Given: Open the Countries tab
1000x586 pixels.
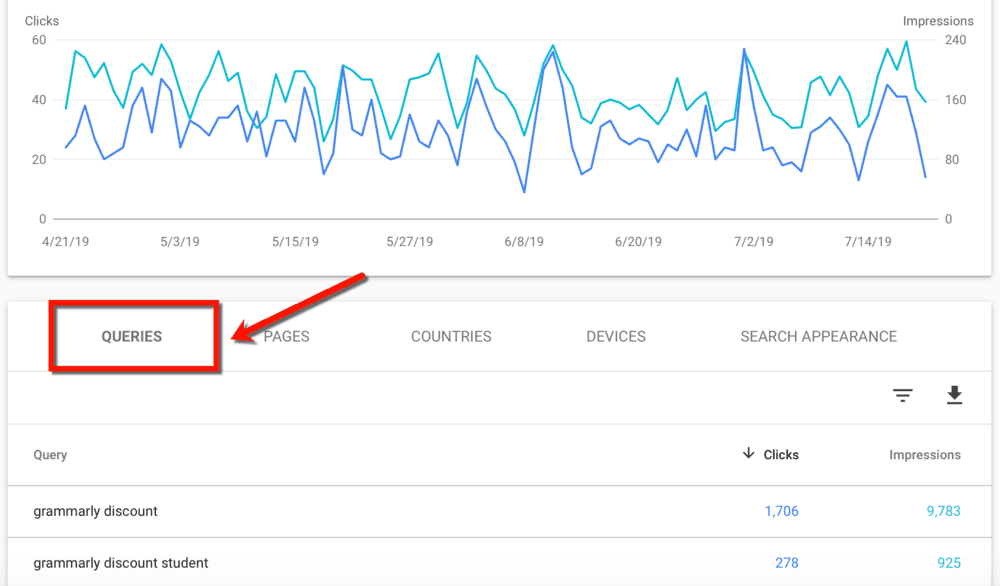Looking at the screenshot, I should (x=451, y=336).
